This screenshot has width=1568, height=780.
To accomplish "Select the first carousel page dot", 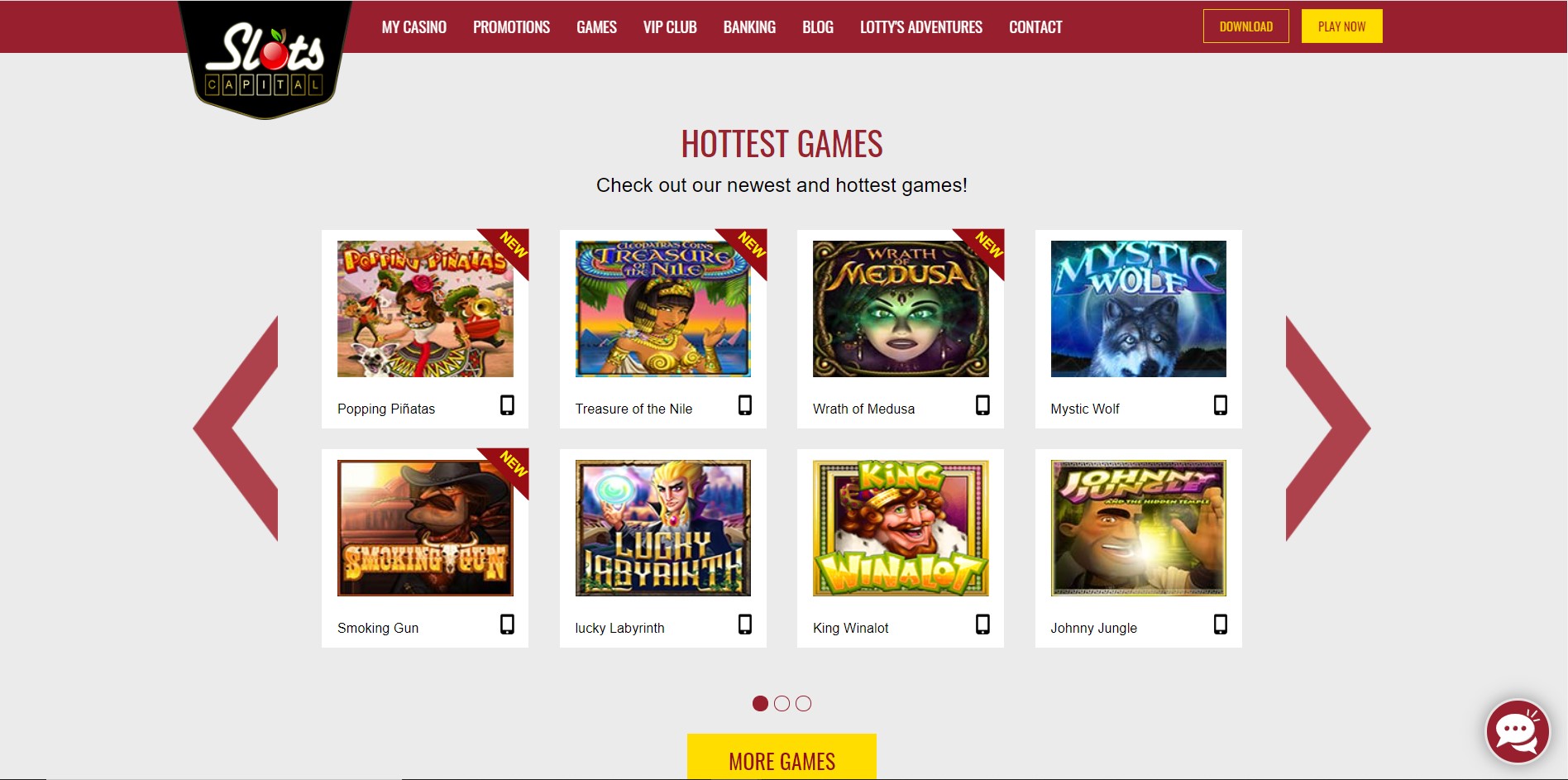I will click(x=760, y=703).
